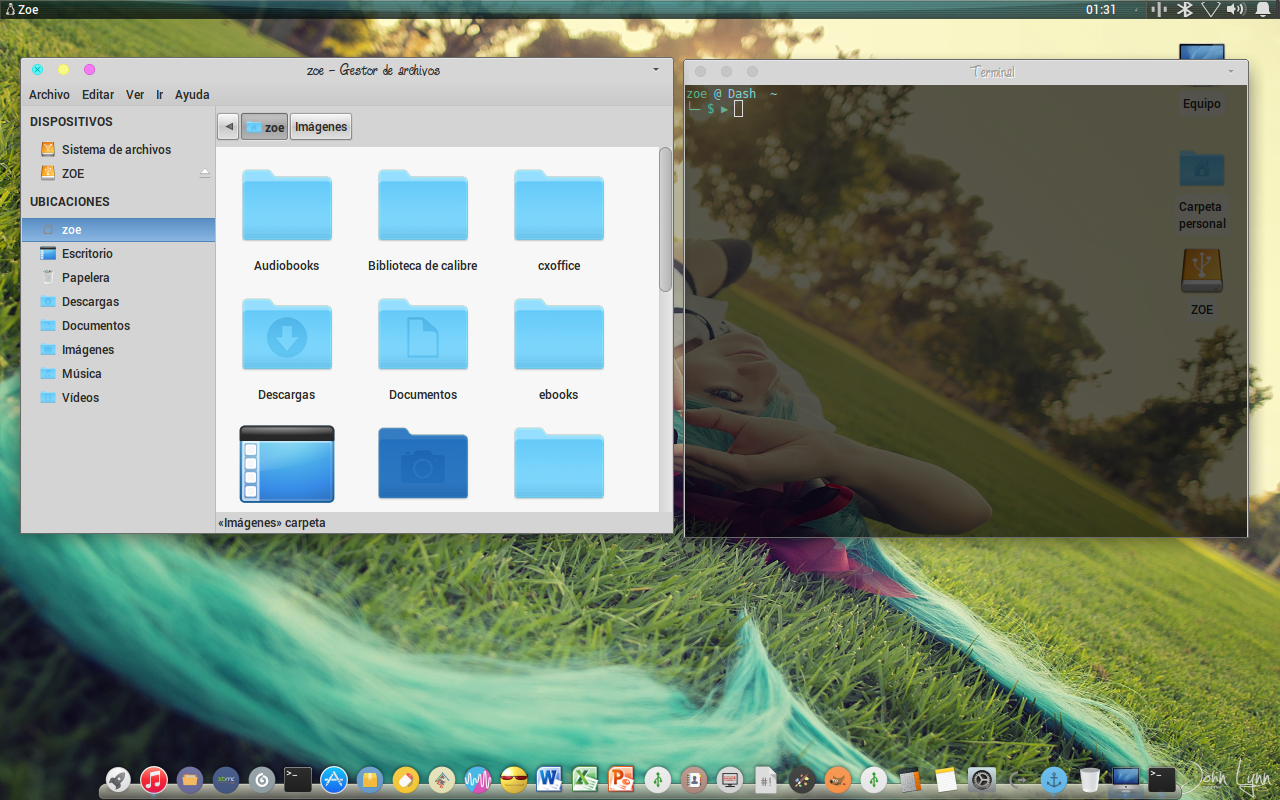Open first terminal icon next to App Store
The image size is (1280, 800).
tap(298, 780)
